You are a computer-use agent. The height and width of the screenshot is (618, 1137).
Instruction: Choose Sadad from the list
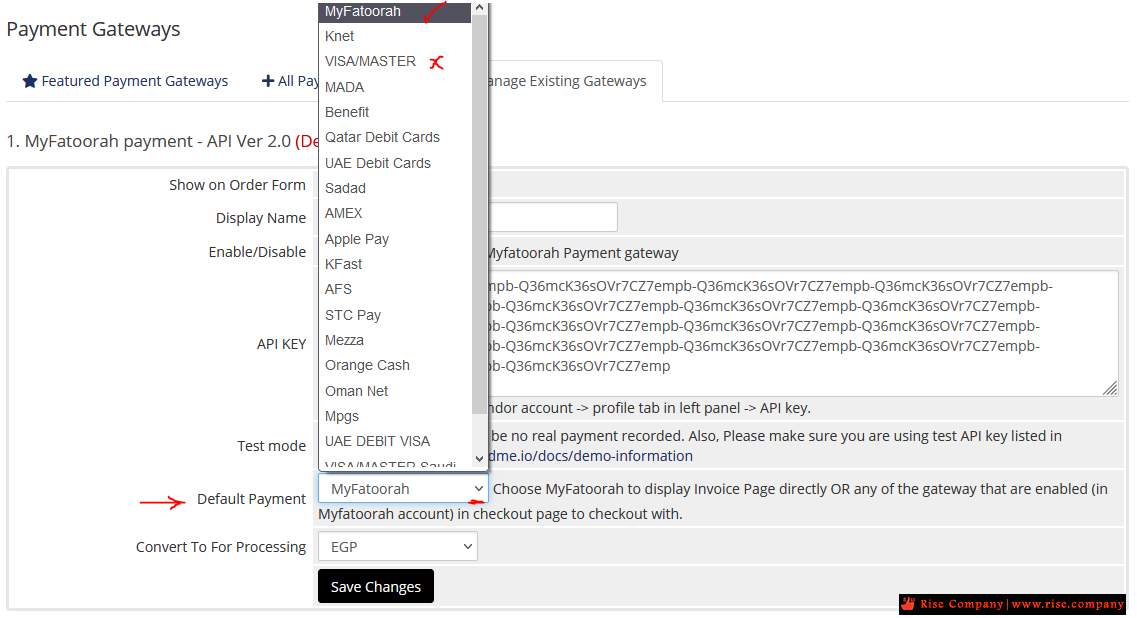(x=395, y=188)
